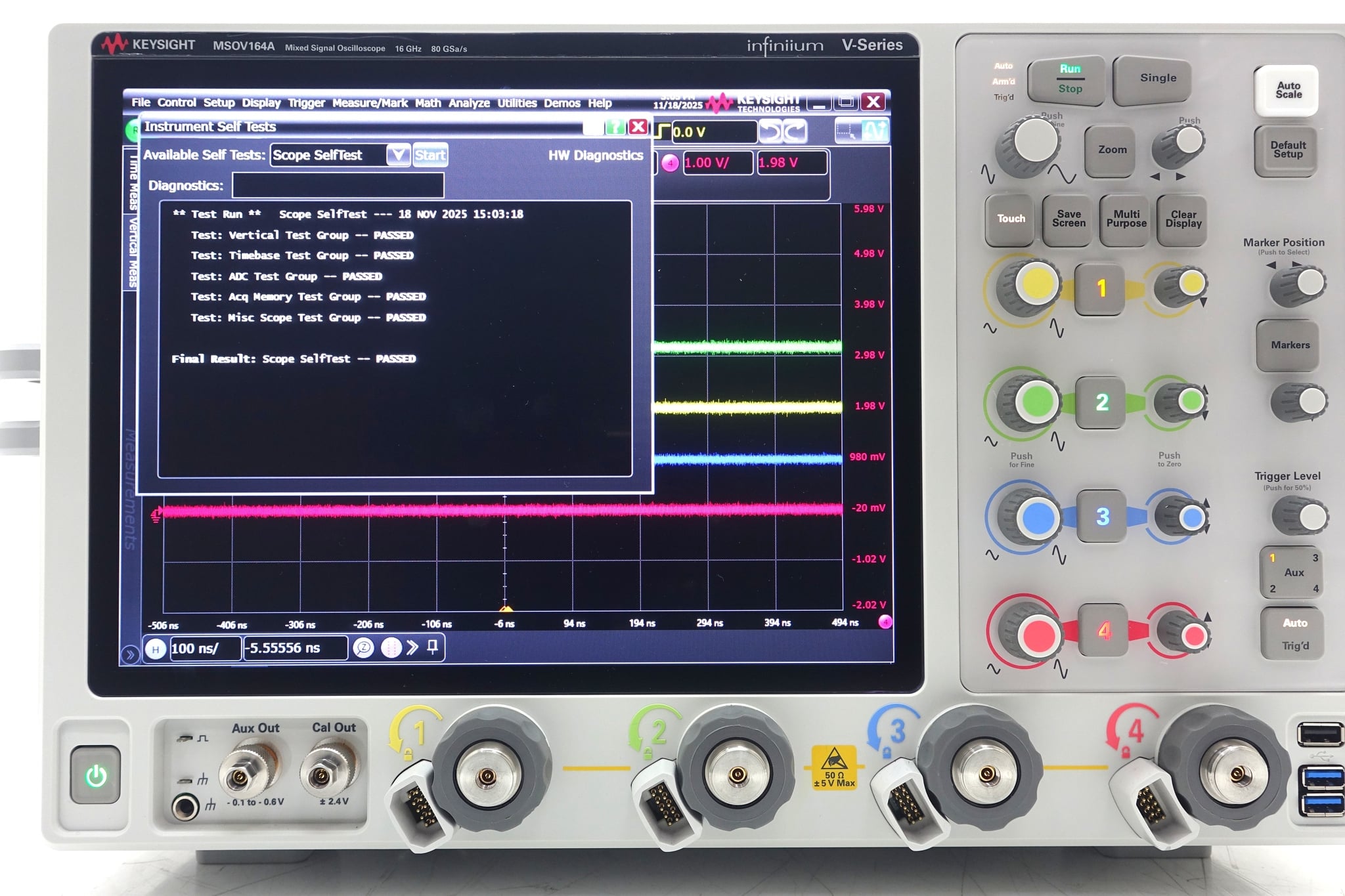1345x896 pixels.
Task: Click the redo arrow icon
Action: 795,131
